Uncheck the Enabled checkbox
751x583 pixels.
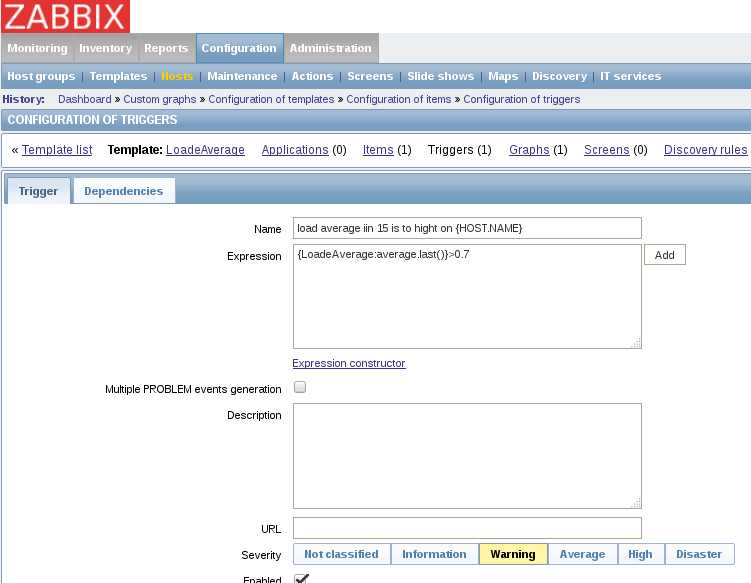(x=301, y=578)
